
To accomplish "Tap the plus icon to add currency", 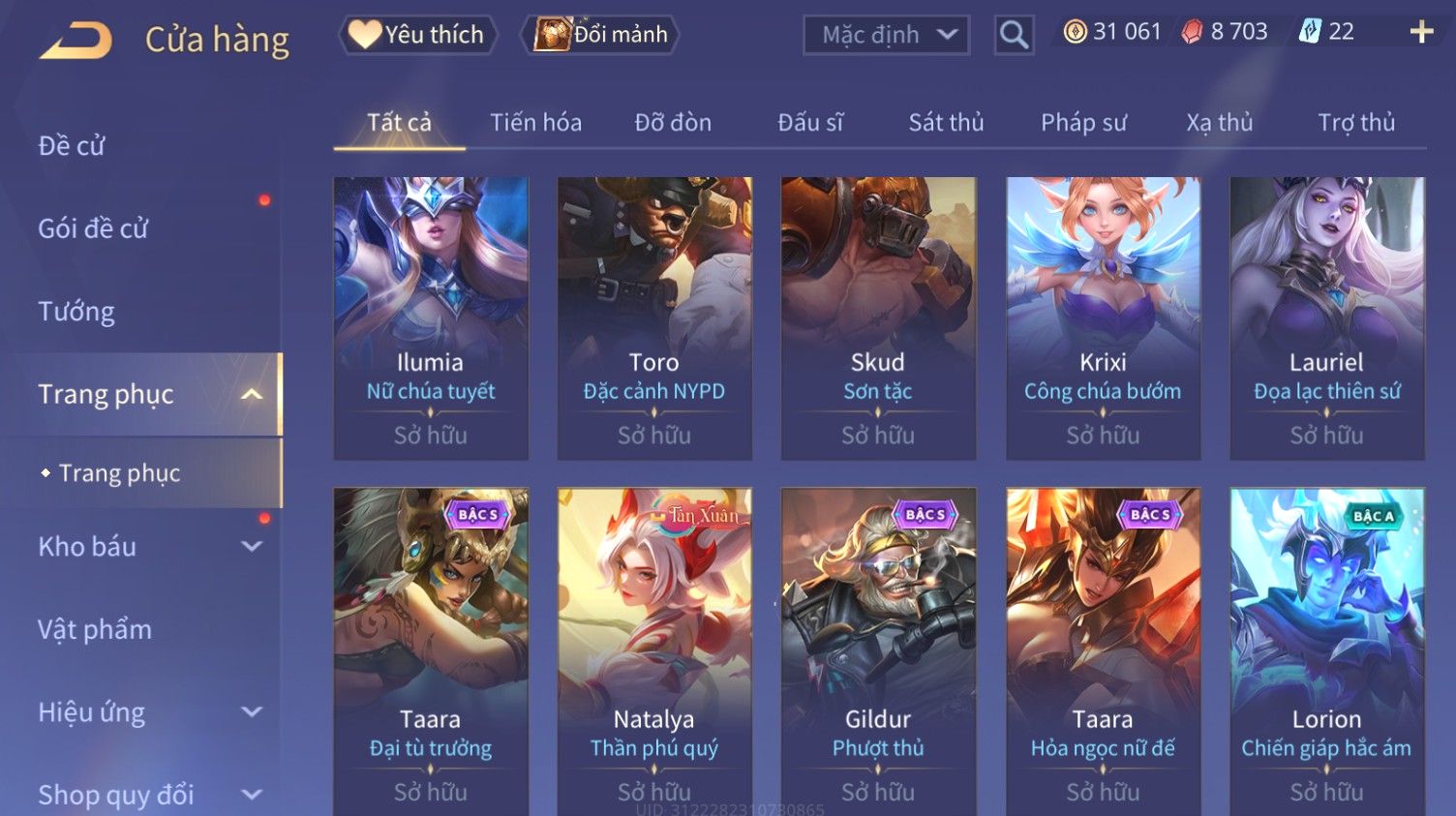I will 1421,32.
